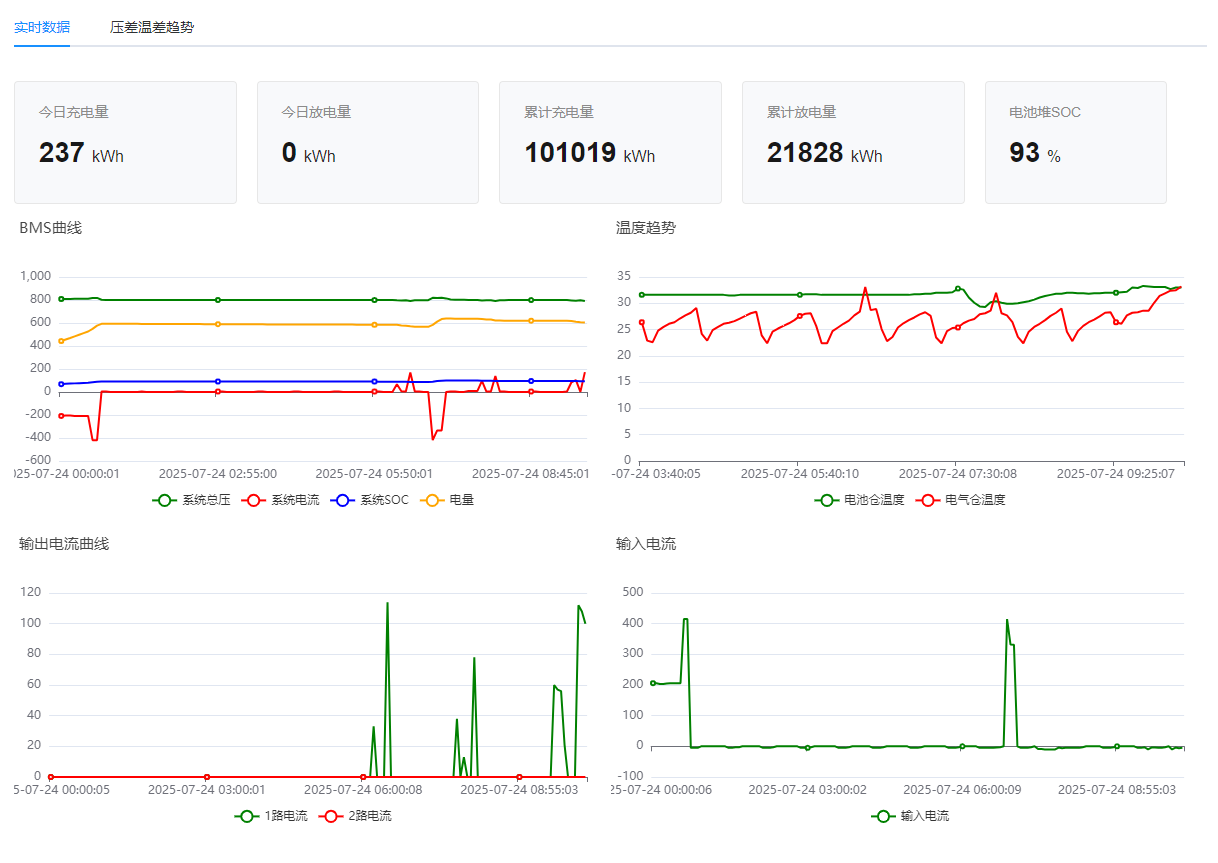Click the 累计放电量 21828 kWh card
This screenshot has width=1218, height=863.
(x=853, y=143)
